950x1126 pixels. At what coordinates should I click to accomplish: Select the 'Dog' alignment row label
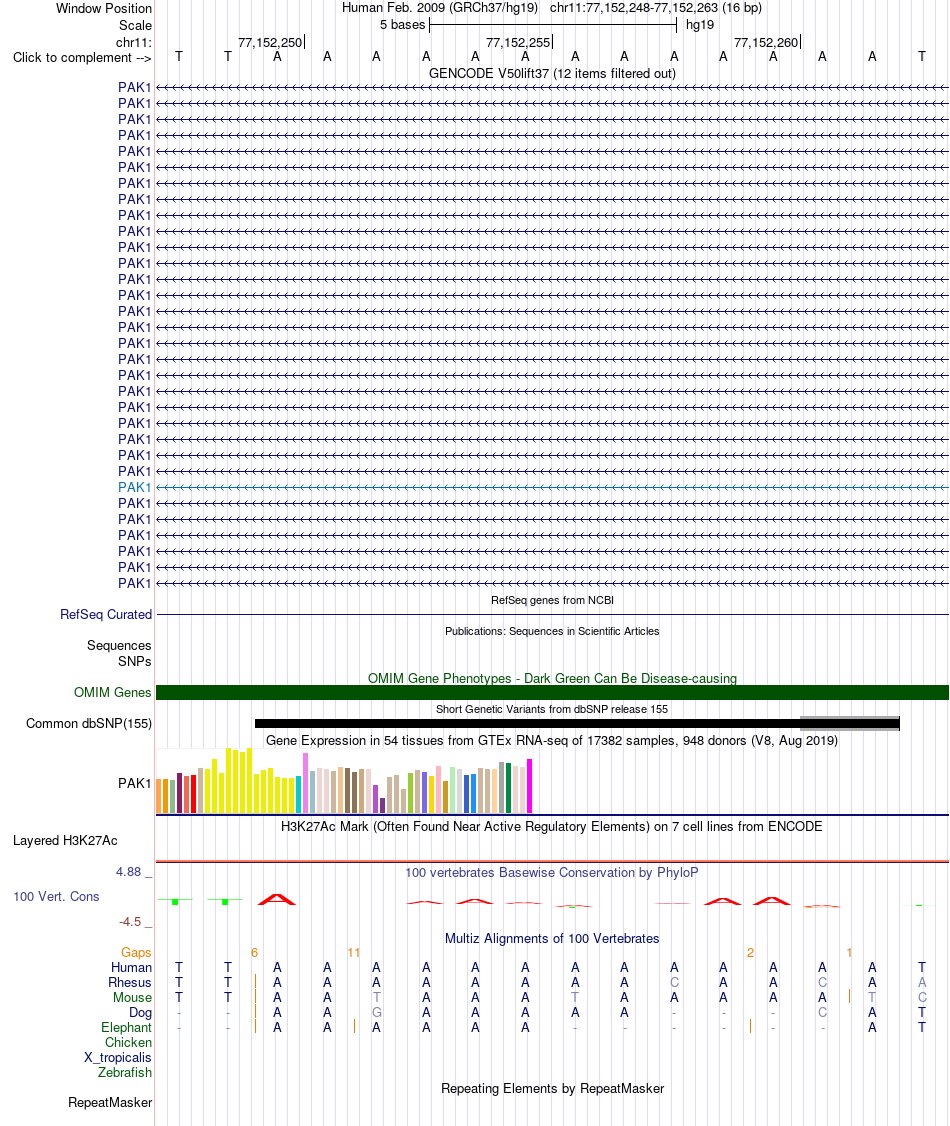(141, 1013)
